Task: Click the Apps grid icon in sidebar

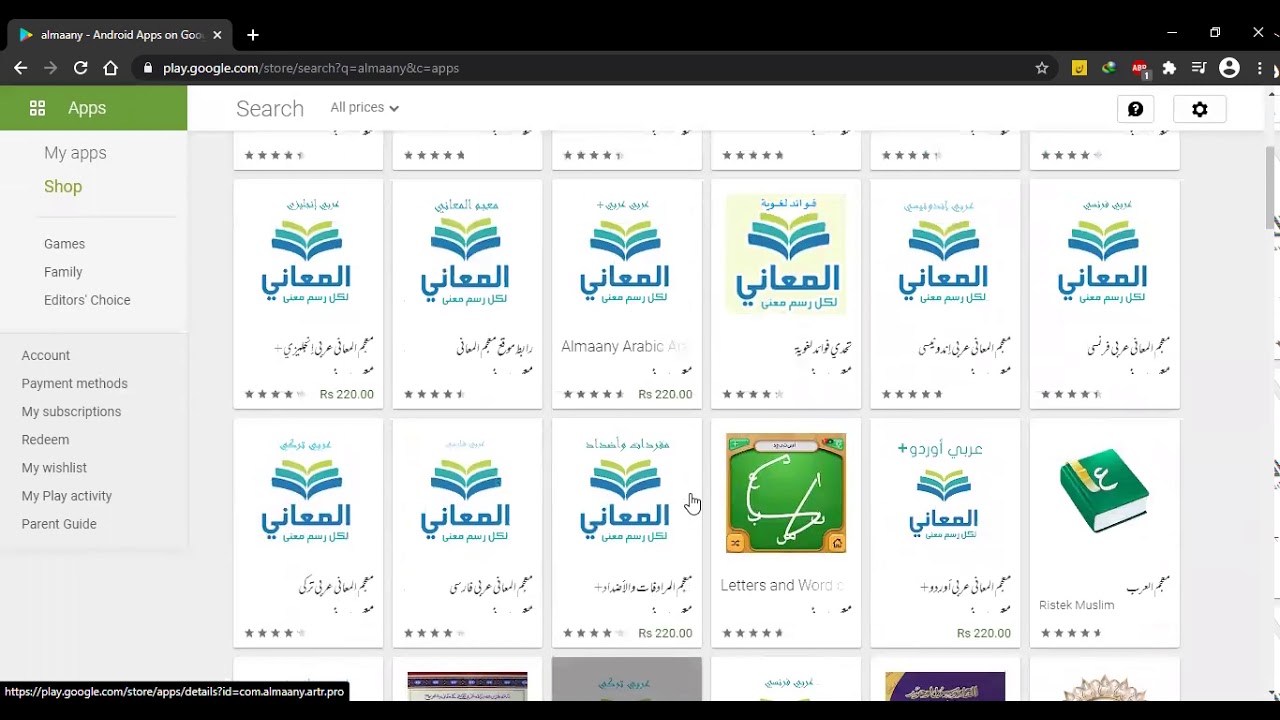Action: pyautogui.click(x=38, y=108)
